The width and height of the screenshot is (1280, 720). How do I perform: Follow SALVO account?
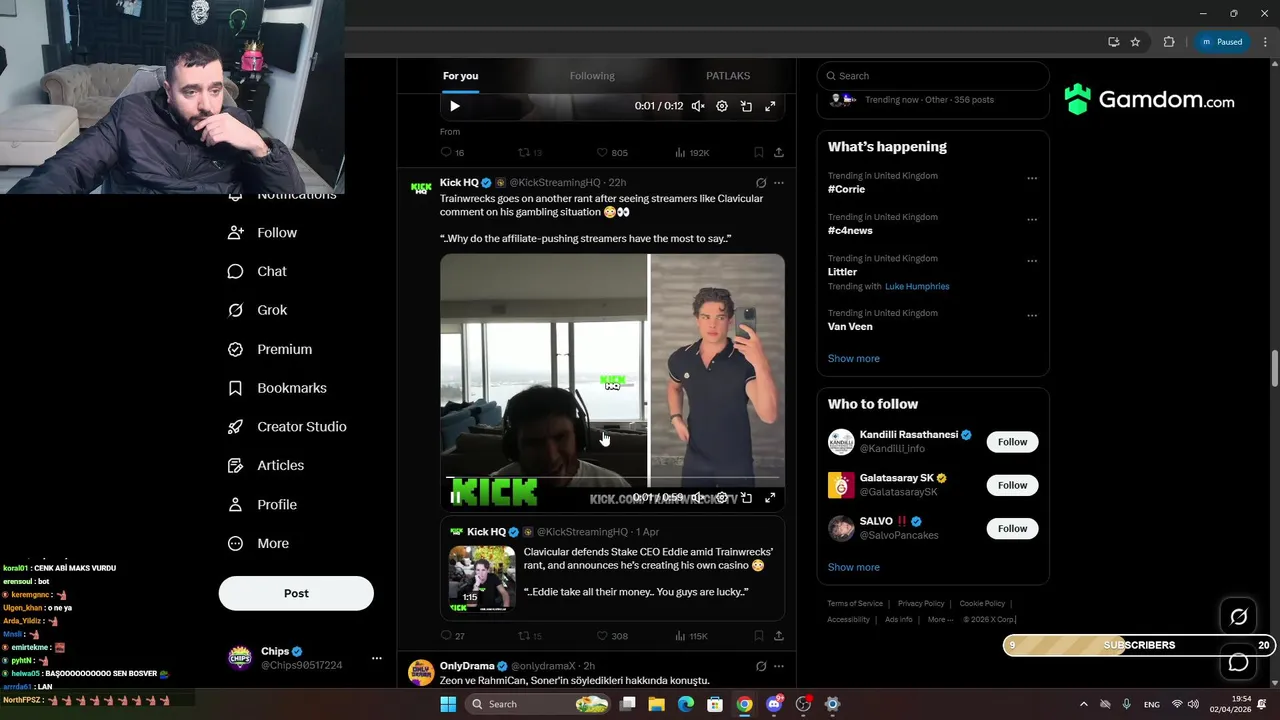[x=1012, y=528]
